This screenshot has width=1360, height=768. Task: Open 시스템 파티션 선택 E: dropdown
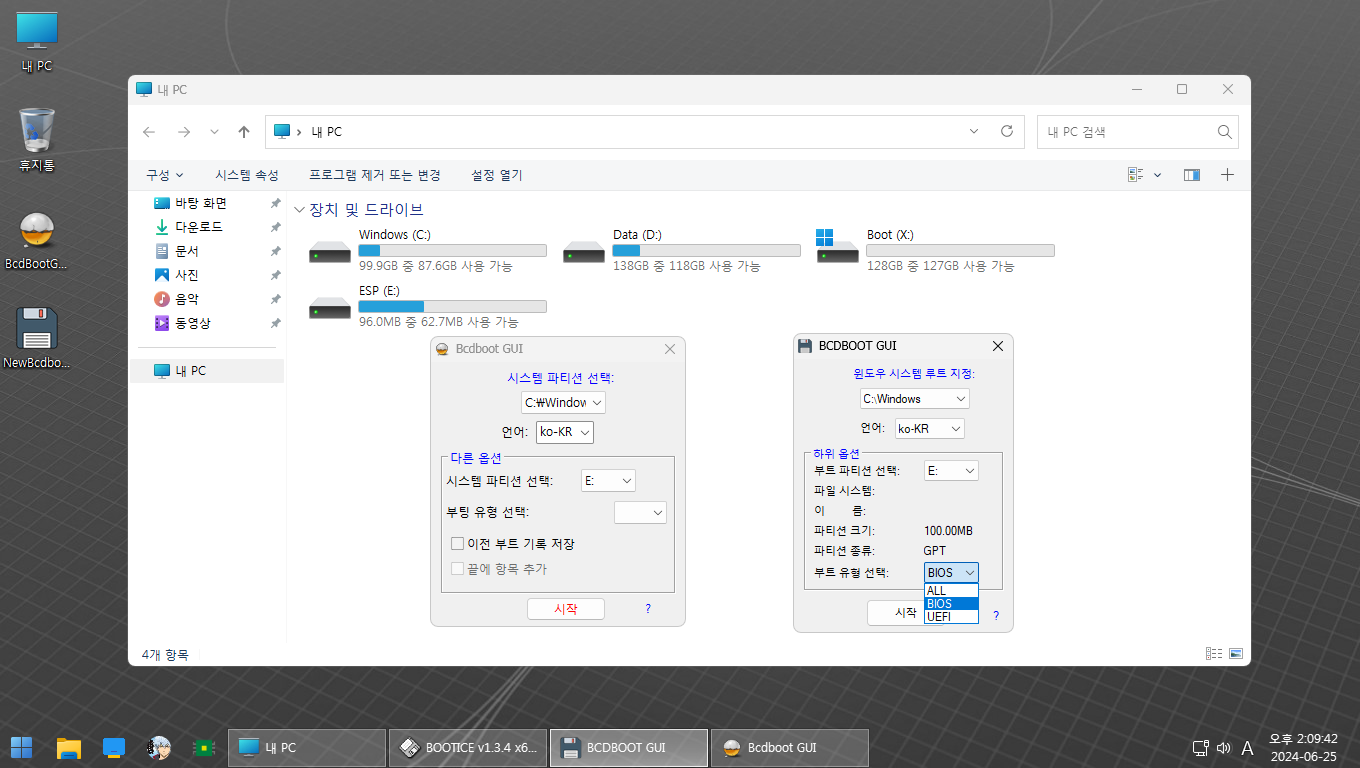tap(608, 481)
